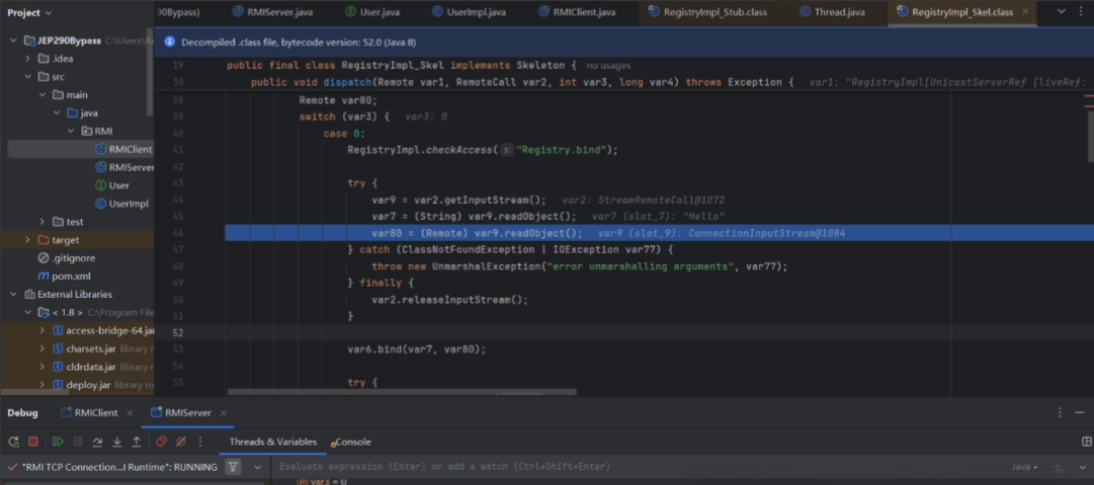Screen dimensions: 1094x485
Task: Open Project view selector dropdown
Action: pyautogui.click(x=29, y=13)
